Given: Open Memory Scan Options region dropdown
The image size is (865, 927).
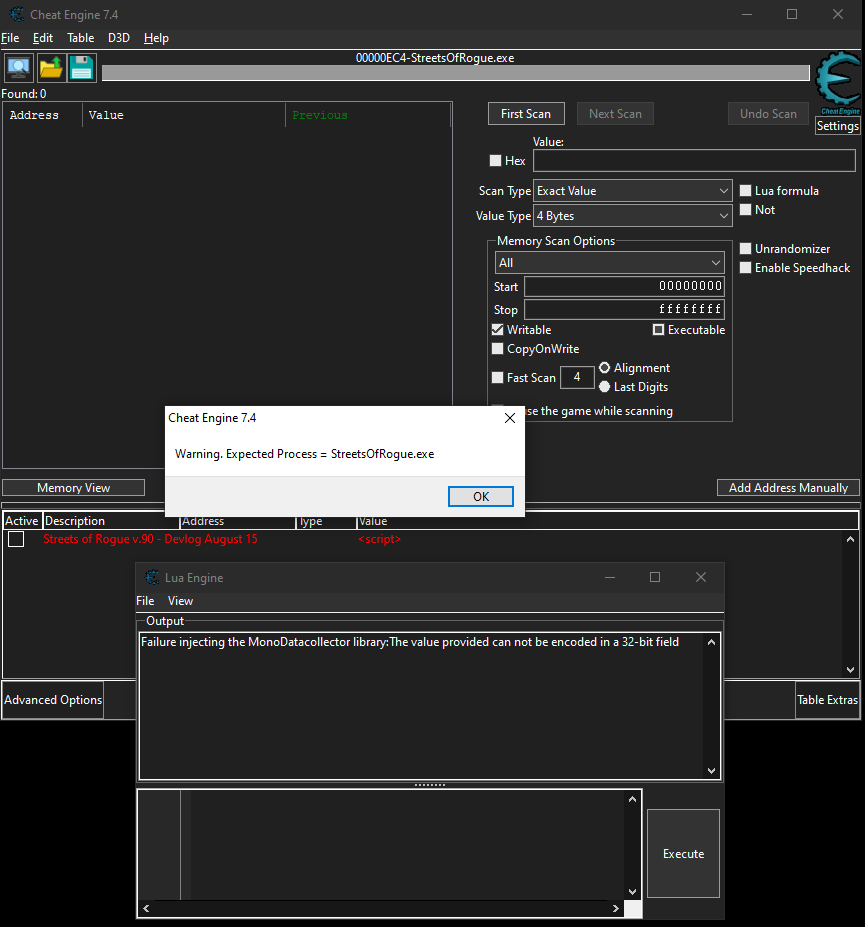Looking at the screenshot, I should click(609, 262).
